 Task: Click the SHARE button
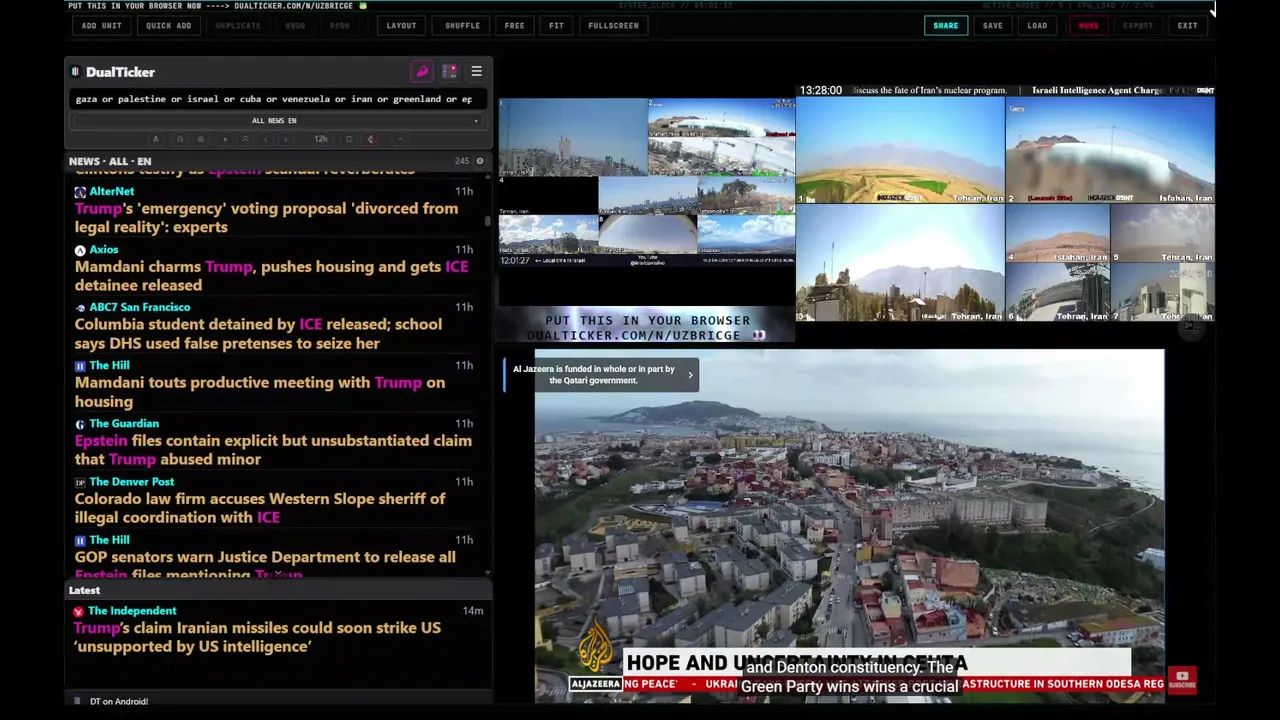tap(945, 25)
